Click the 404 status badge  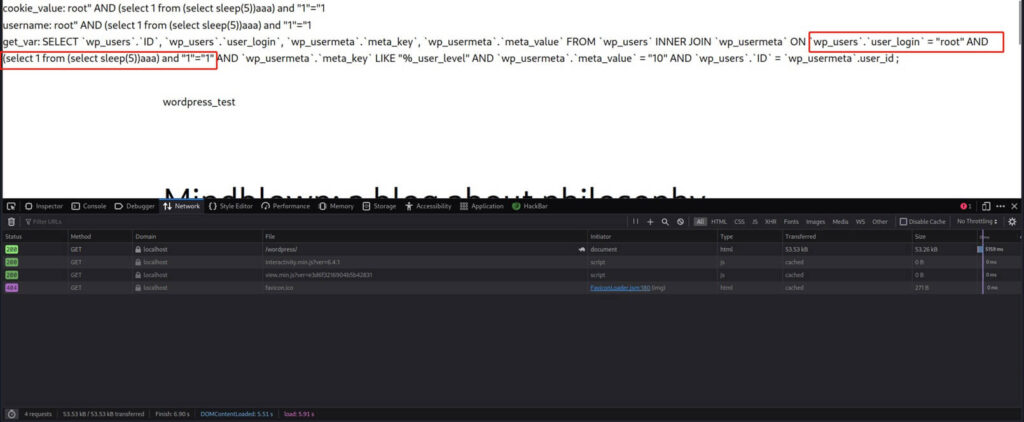(x=12, y=288)
